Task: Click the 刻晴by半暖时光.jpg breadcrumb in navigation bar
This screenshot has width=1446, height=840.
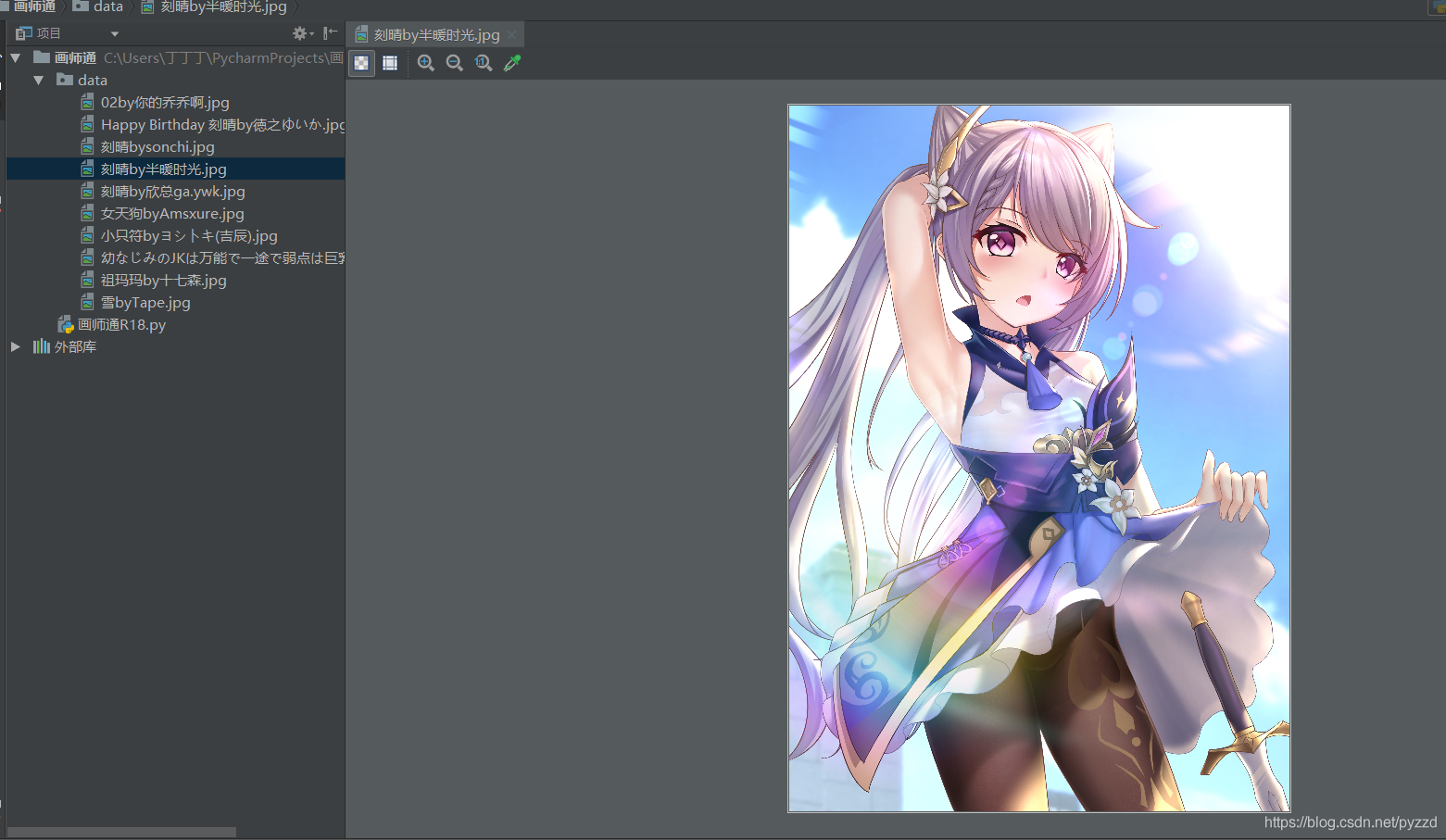Action: [214, 6]
